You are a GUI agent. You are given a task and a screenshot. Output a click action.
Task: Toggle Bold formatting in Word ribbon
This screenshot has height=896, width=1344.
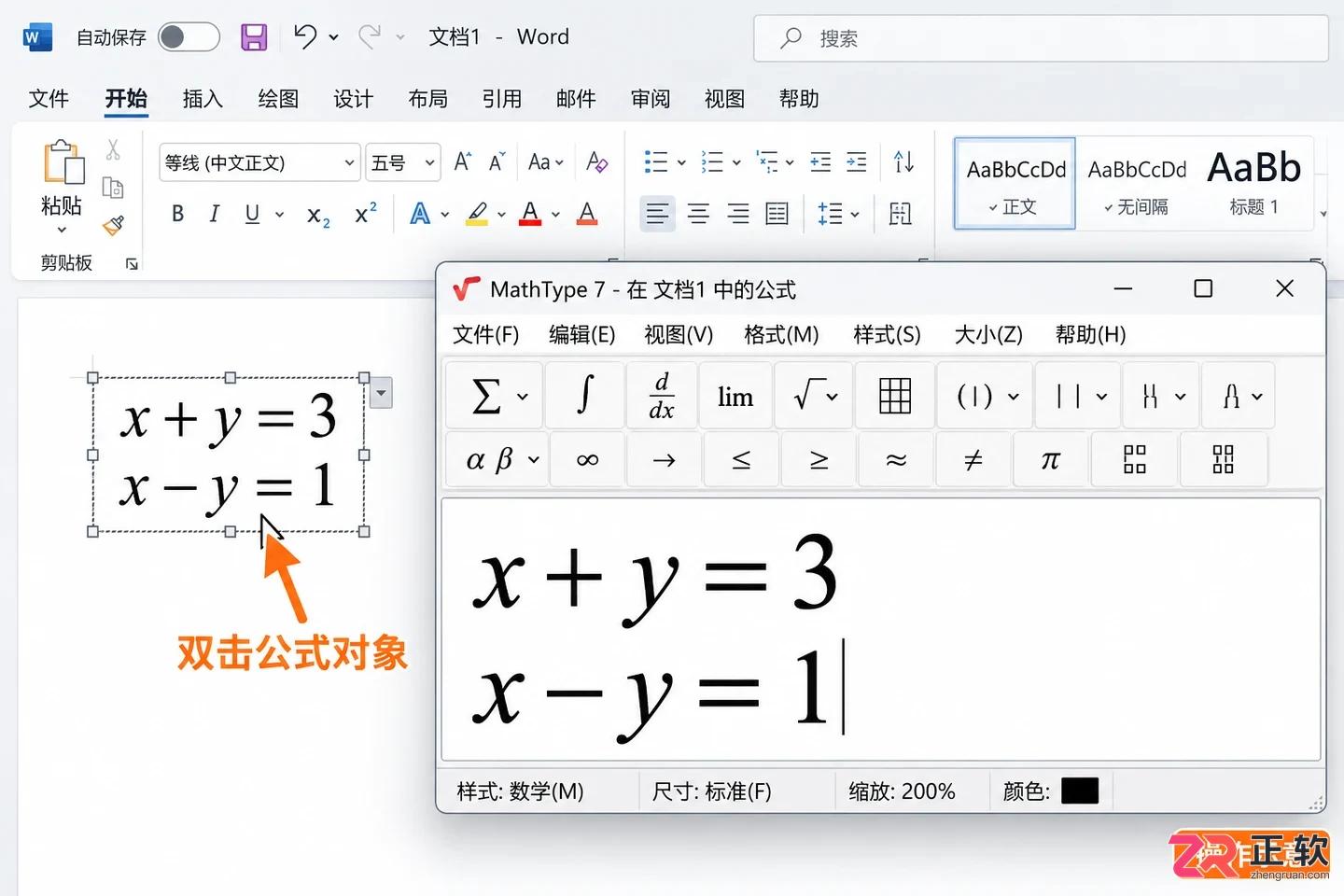pyautogui.click(x=177, y=215)
